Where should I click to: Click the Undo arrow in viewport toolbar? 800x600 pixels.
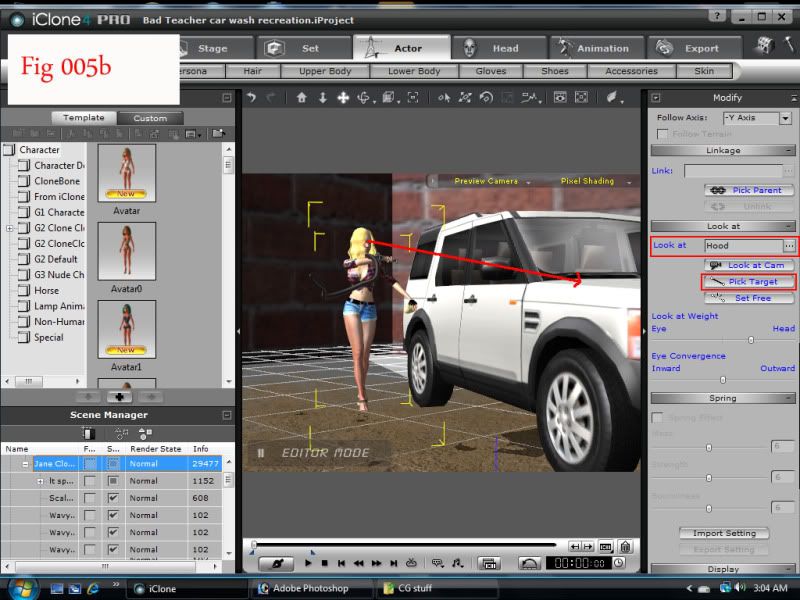[x=252, y=98]
